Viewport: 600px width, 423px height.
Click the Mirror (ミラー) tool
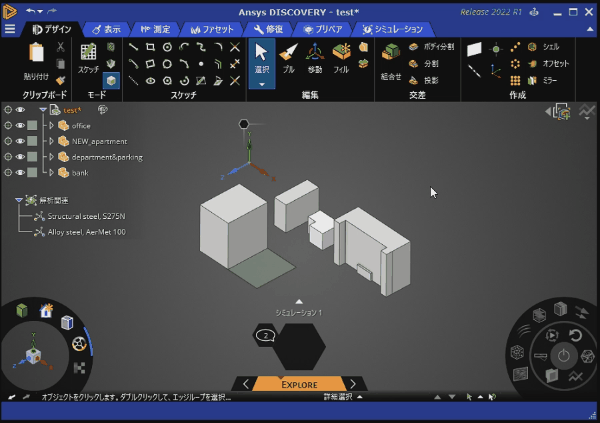(x=542, y=80)
